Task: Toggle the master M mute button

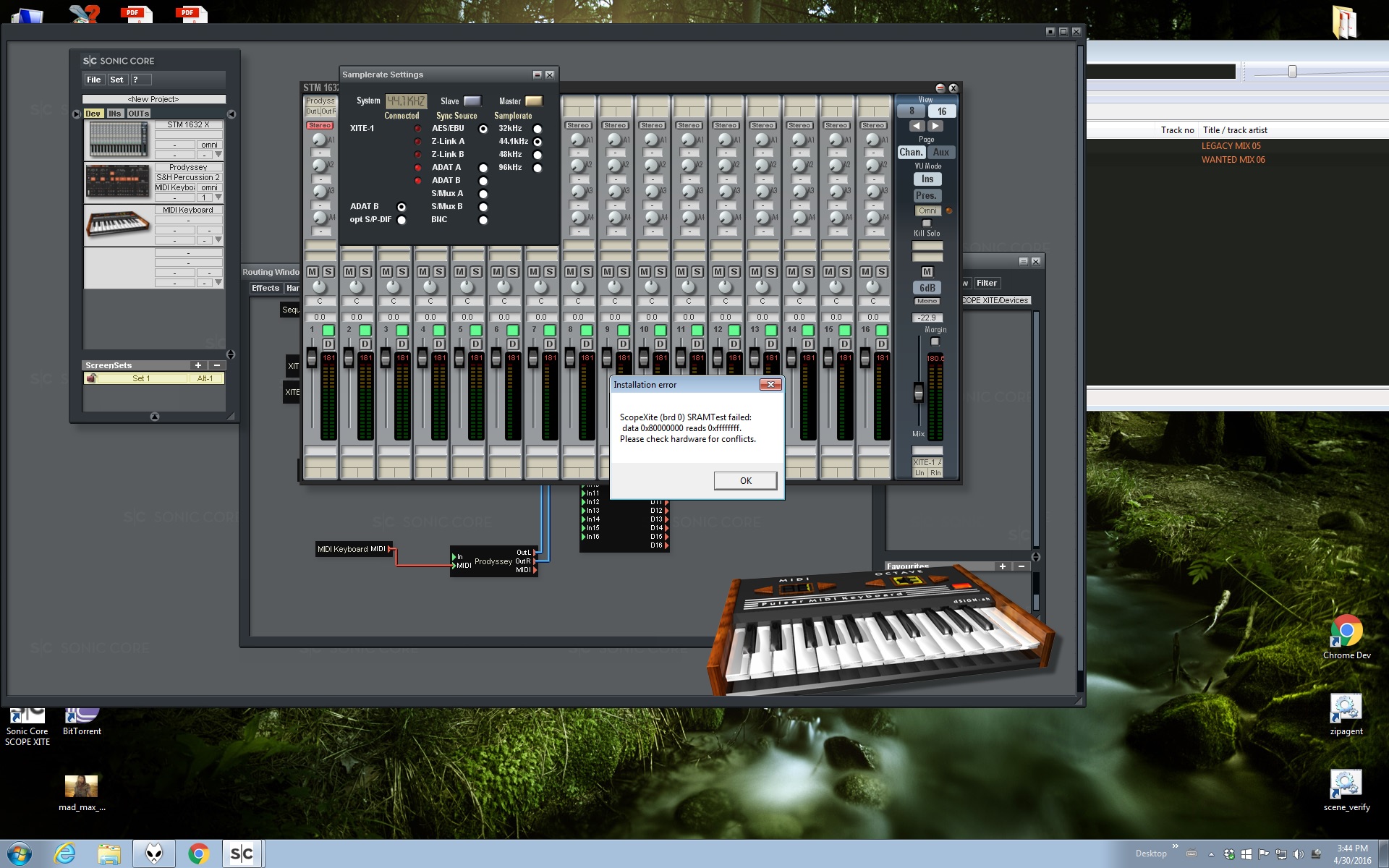Action: (927, 272)
